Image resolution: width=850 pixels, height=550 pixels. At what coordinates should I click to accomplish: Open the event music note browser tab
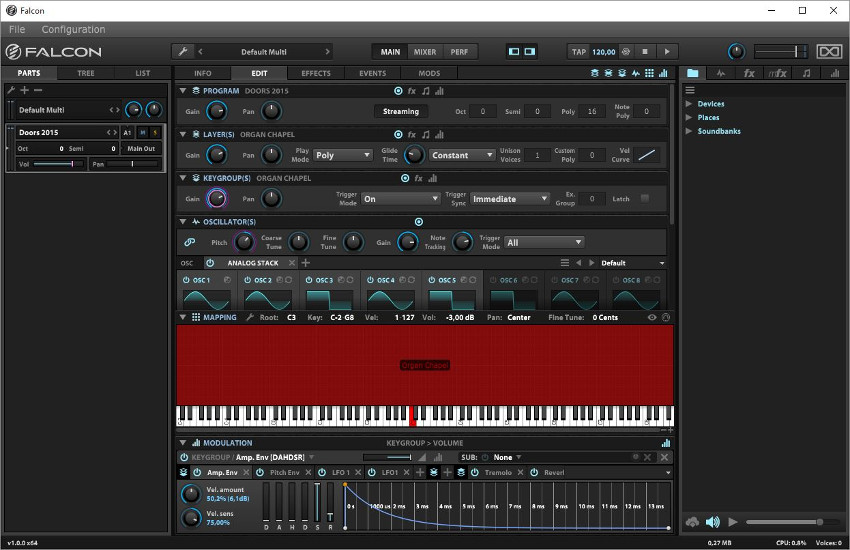tap(807, 73)
